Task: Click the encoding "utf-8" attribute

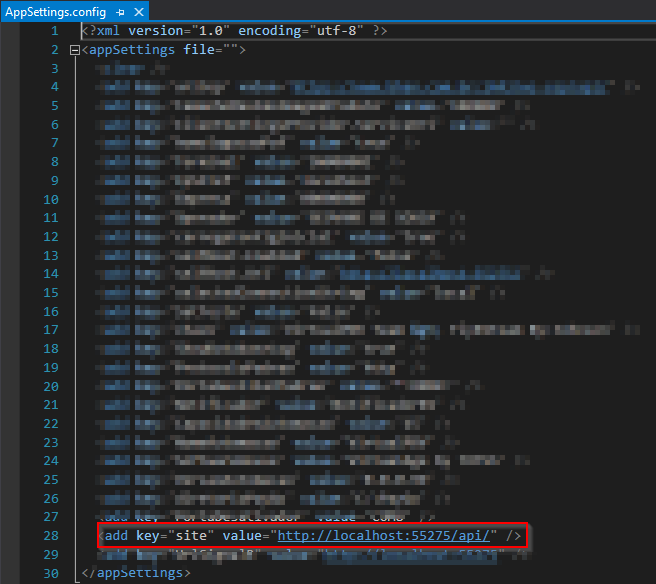Action: [301, 31]
